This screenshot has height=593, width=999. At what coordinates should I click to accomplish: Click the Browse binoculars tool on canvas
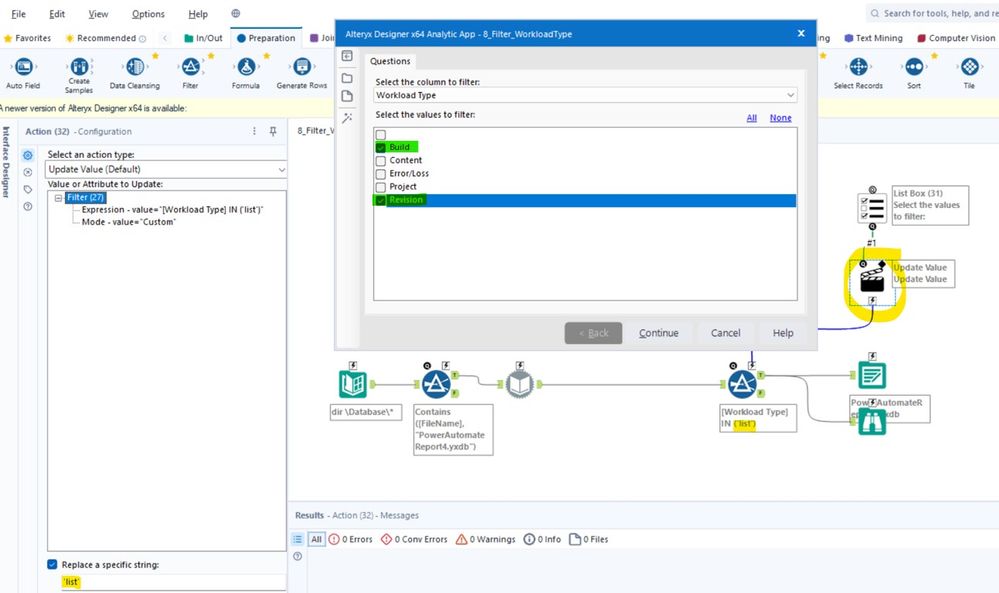click(872, 421)
